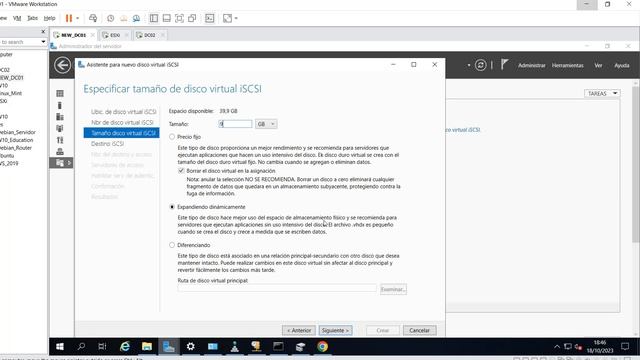The height and width of the screenshot is (360, 640).
Task: Select the Diferenciando radio option
Action: click(x=172, y=245)
